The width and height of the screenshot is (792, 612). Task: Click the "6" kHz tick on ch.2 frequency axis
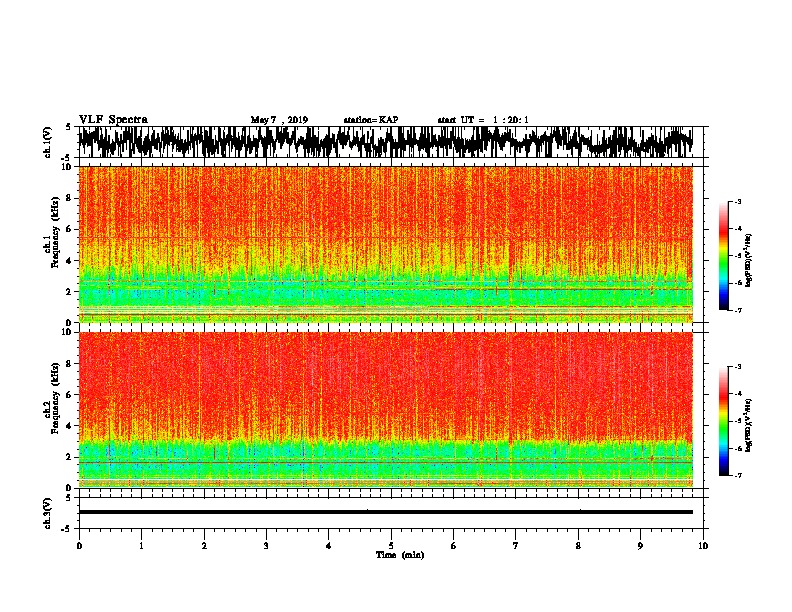coord(69,395)
